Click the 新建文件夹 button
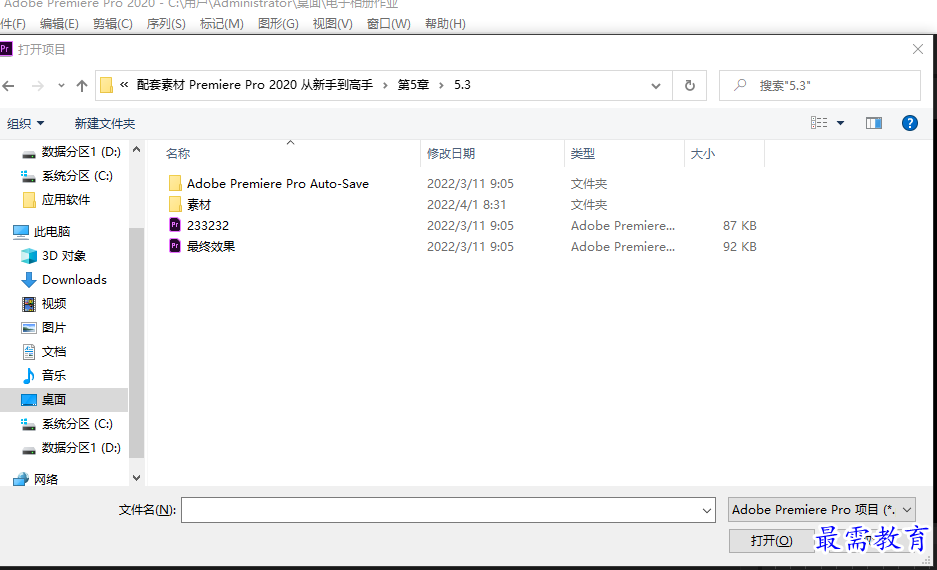The image size is (937, 570). (x=105, y=123)
